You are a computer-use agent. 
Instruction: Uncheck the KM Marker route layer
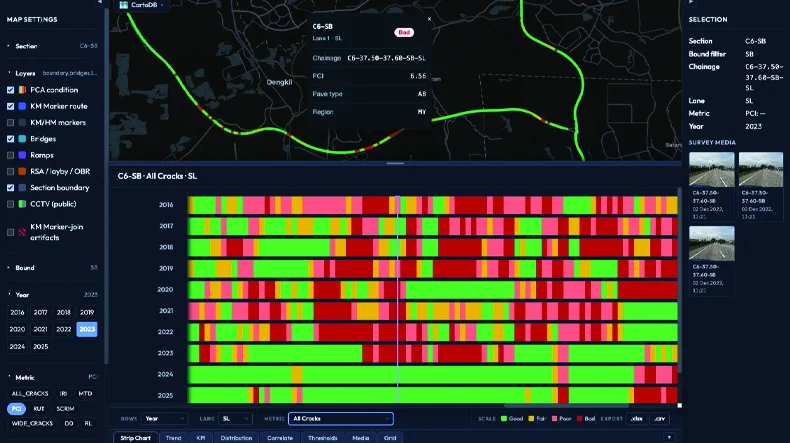11,106
